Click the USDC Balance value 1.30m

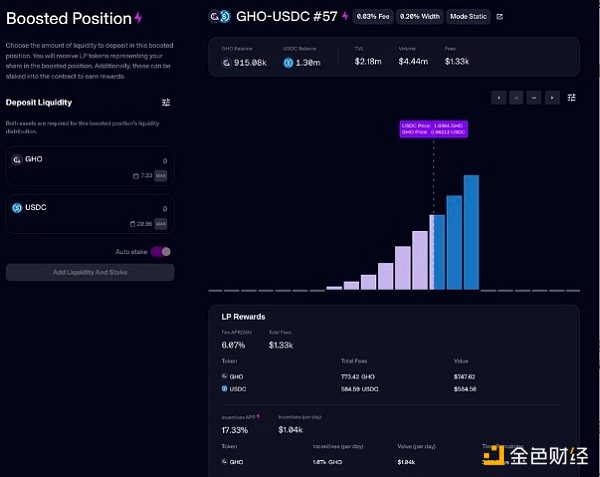click(x=308, y=63)
